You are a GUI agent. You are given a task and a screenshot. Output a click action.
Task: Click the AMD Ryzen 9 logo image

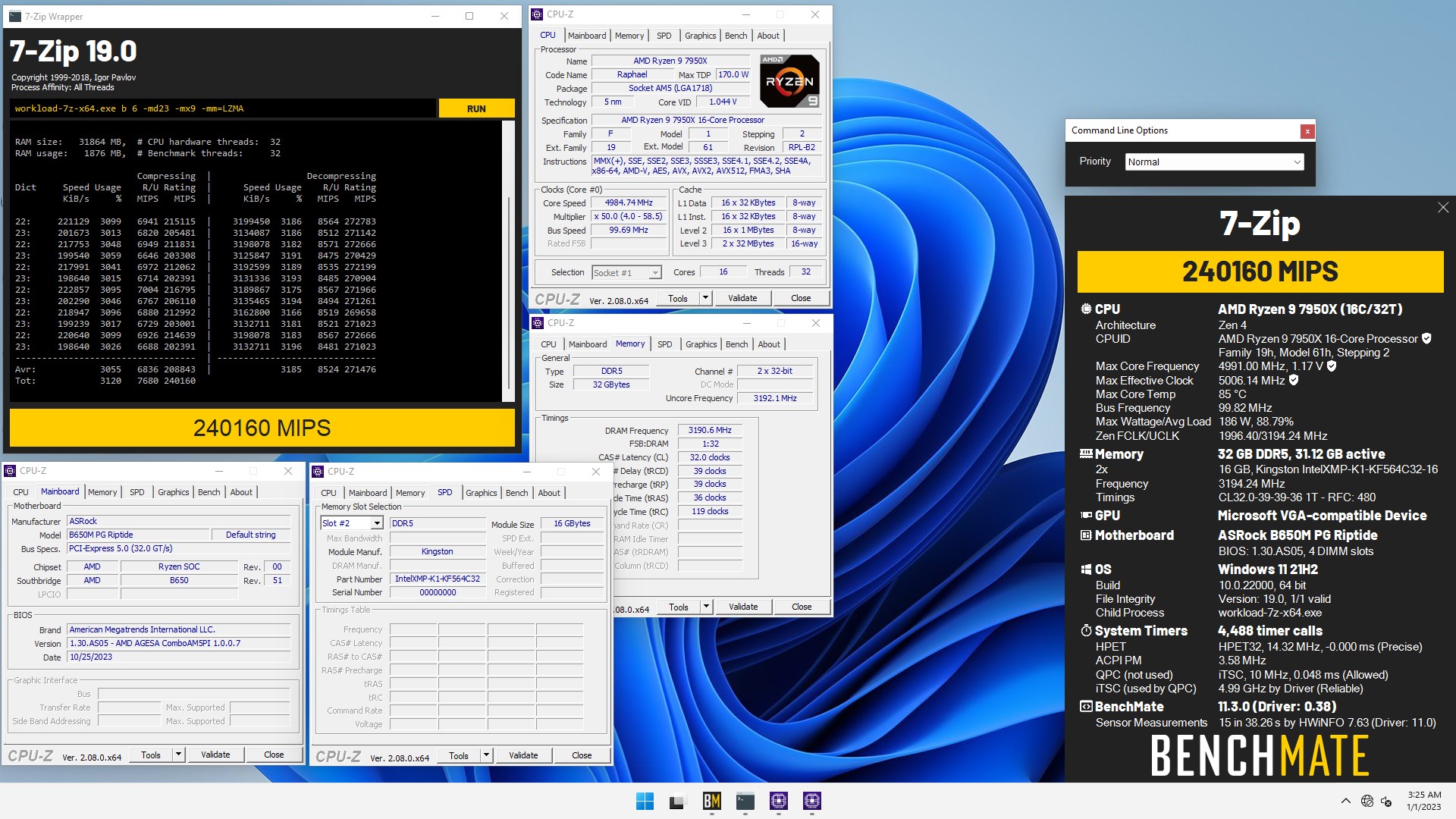789,80
